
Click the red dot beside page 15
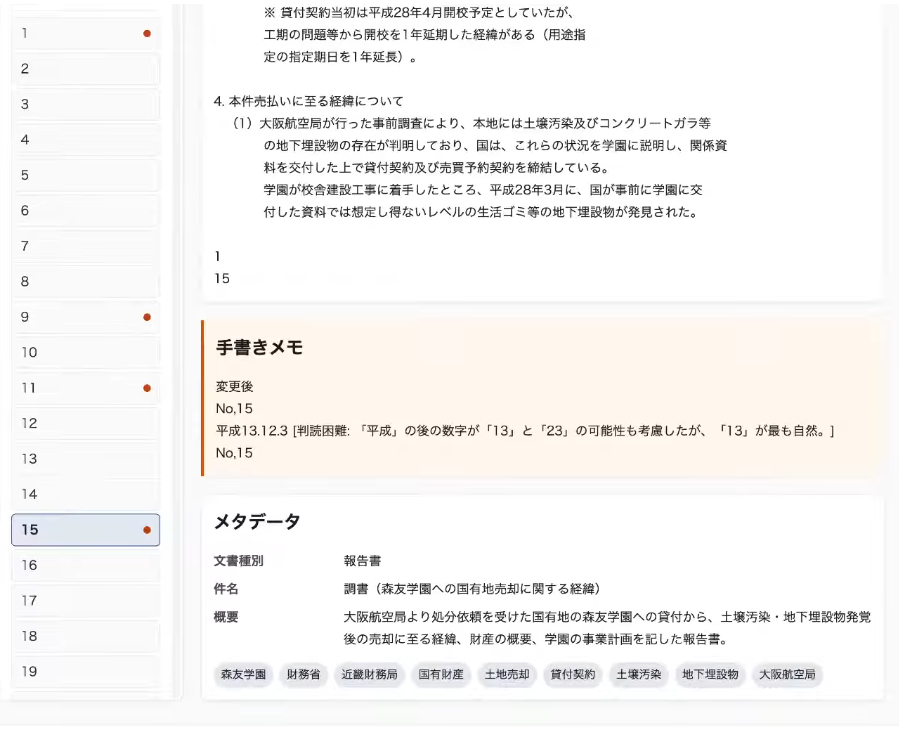147,530
